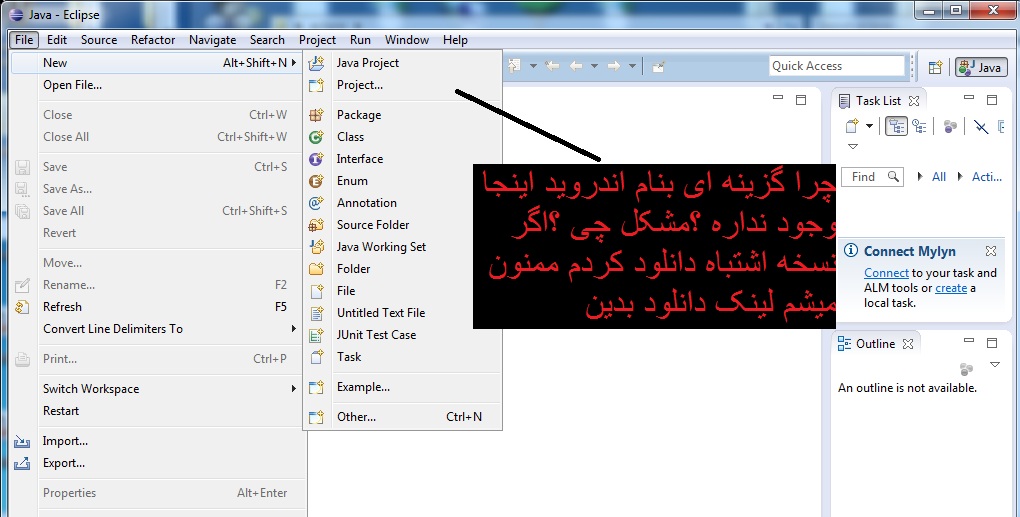Choose Other... from the New submenu
Screen dimensions: 1020x517
[356, 417]
